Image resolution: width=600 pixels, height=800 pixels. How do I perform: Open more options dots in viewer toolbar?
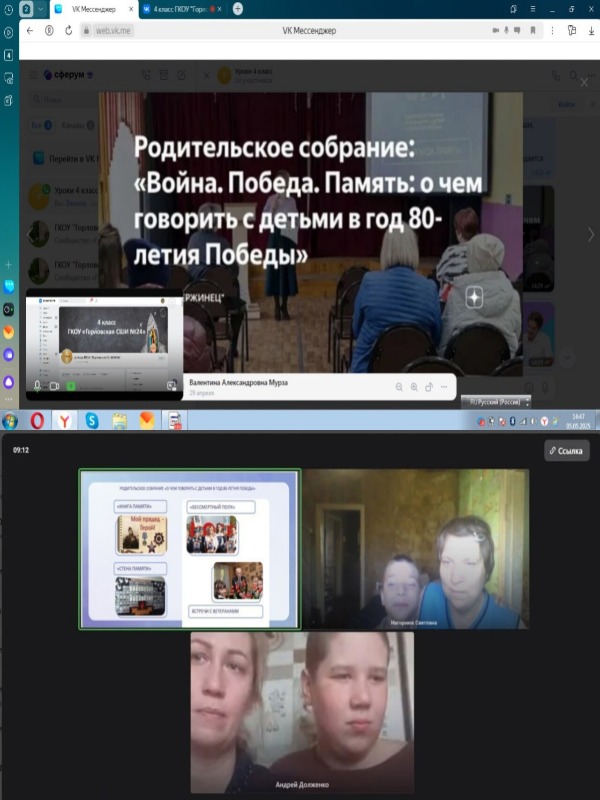(444, 387)
